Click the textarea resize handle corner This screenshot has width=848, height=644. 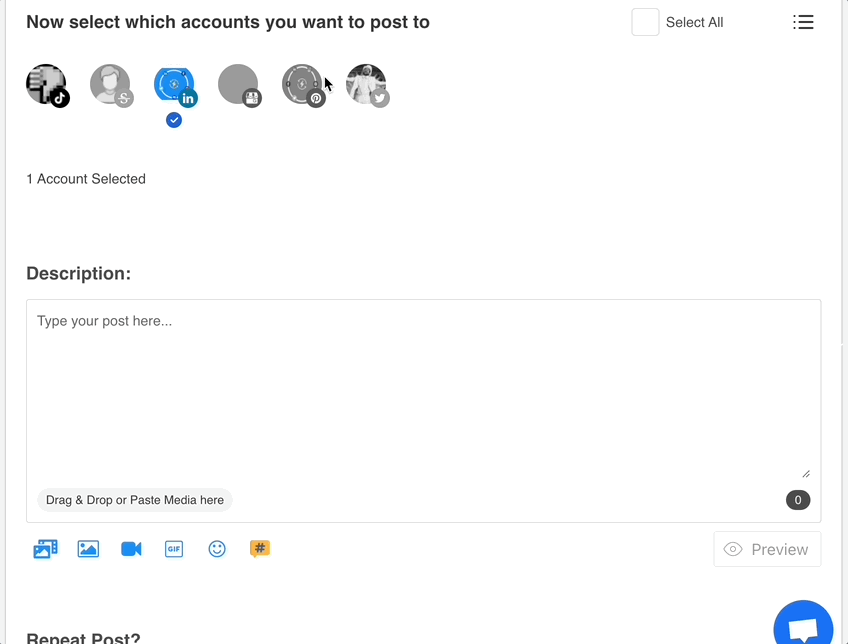[x=806, y=474]
